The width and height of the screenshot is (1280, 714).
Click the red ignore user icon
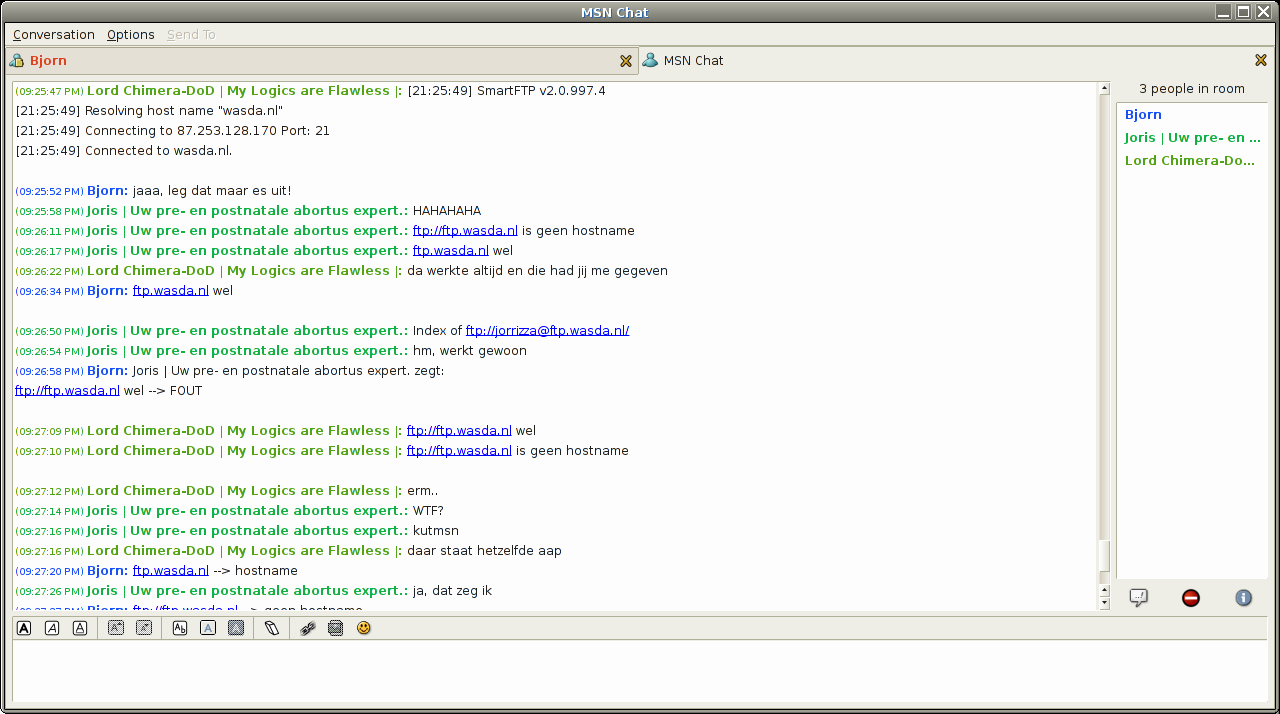1191,597
